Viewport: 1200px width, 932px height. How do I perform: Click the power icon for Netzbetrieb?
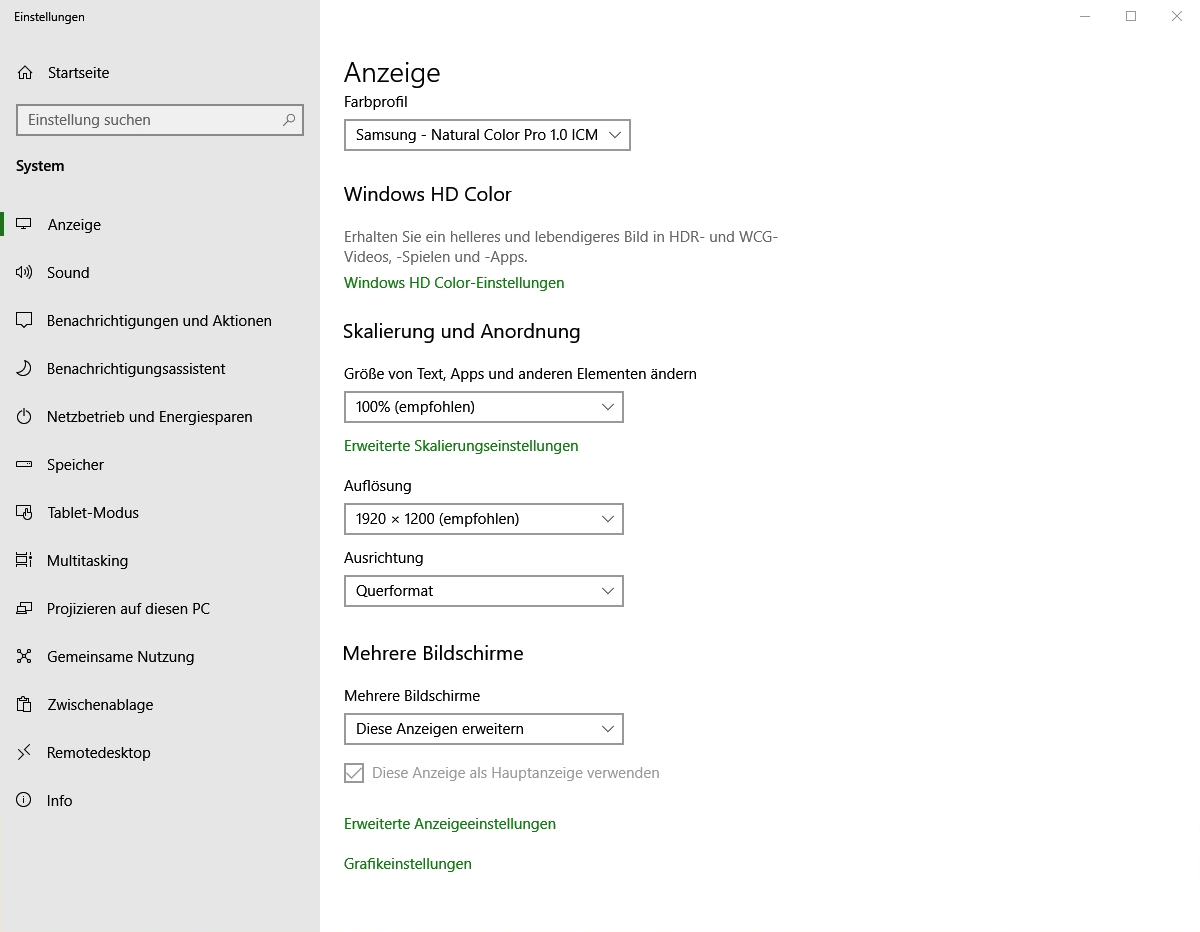pos(25,417)
